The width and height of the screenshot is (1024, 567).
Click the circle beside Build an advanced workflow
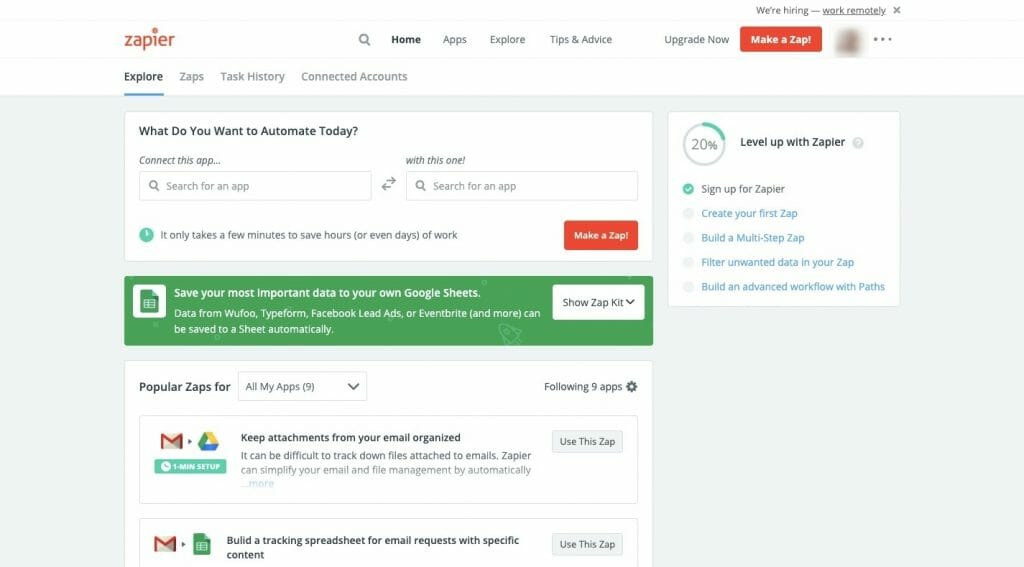tap(688, 287)
